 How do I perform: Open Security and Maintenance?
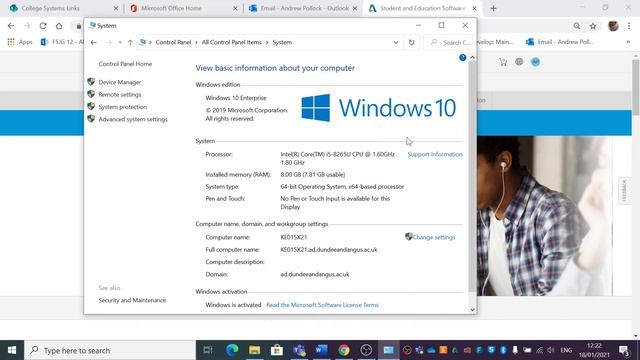132,300
